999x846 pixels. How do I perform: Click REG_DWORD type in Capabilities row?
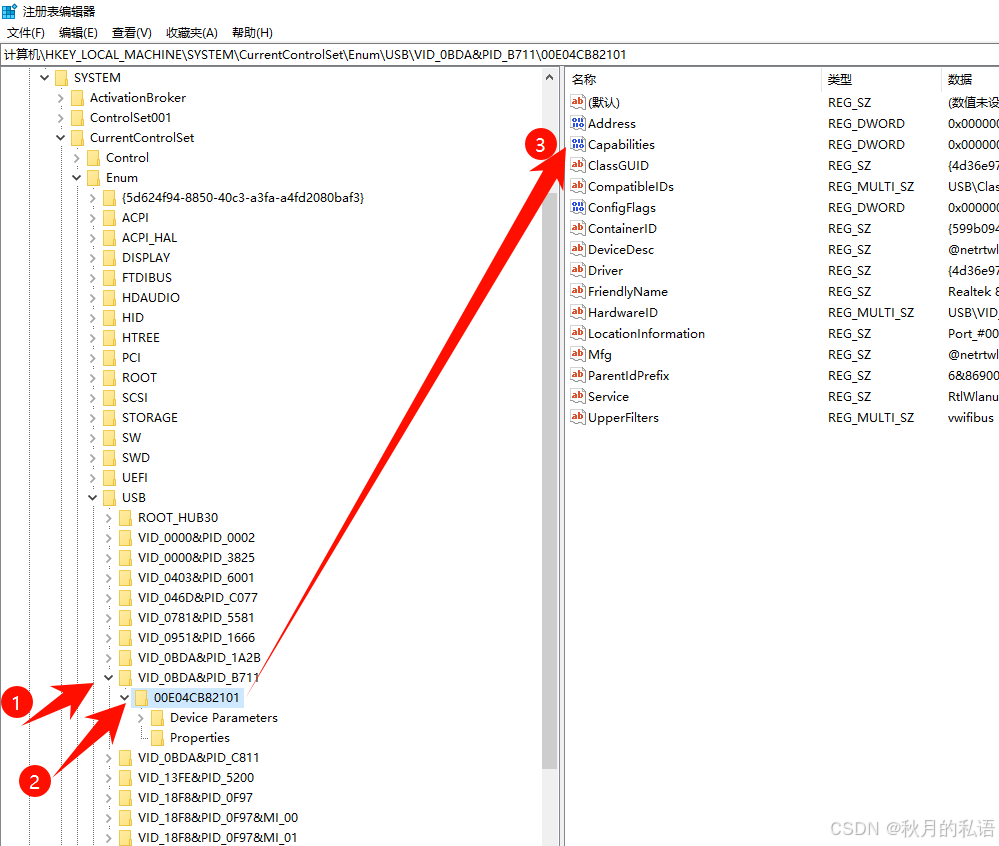866,145
